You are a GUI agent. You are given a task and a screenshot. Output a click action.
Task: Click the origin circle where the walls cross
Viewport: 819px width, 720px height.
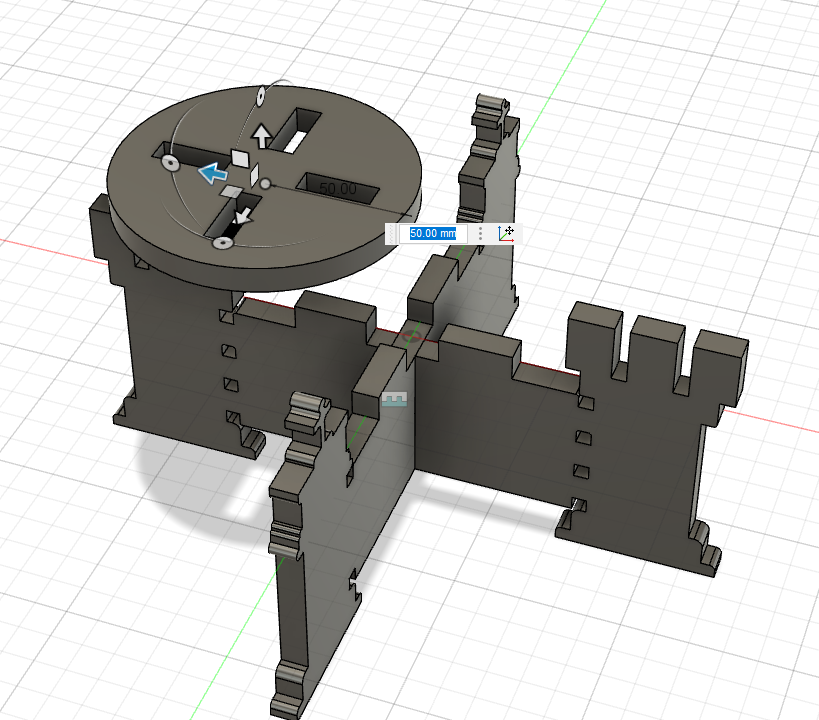tap(412, 336)
